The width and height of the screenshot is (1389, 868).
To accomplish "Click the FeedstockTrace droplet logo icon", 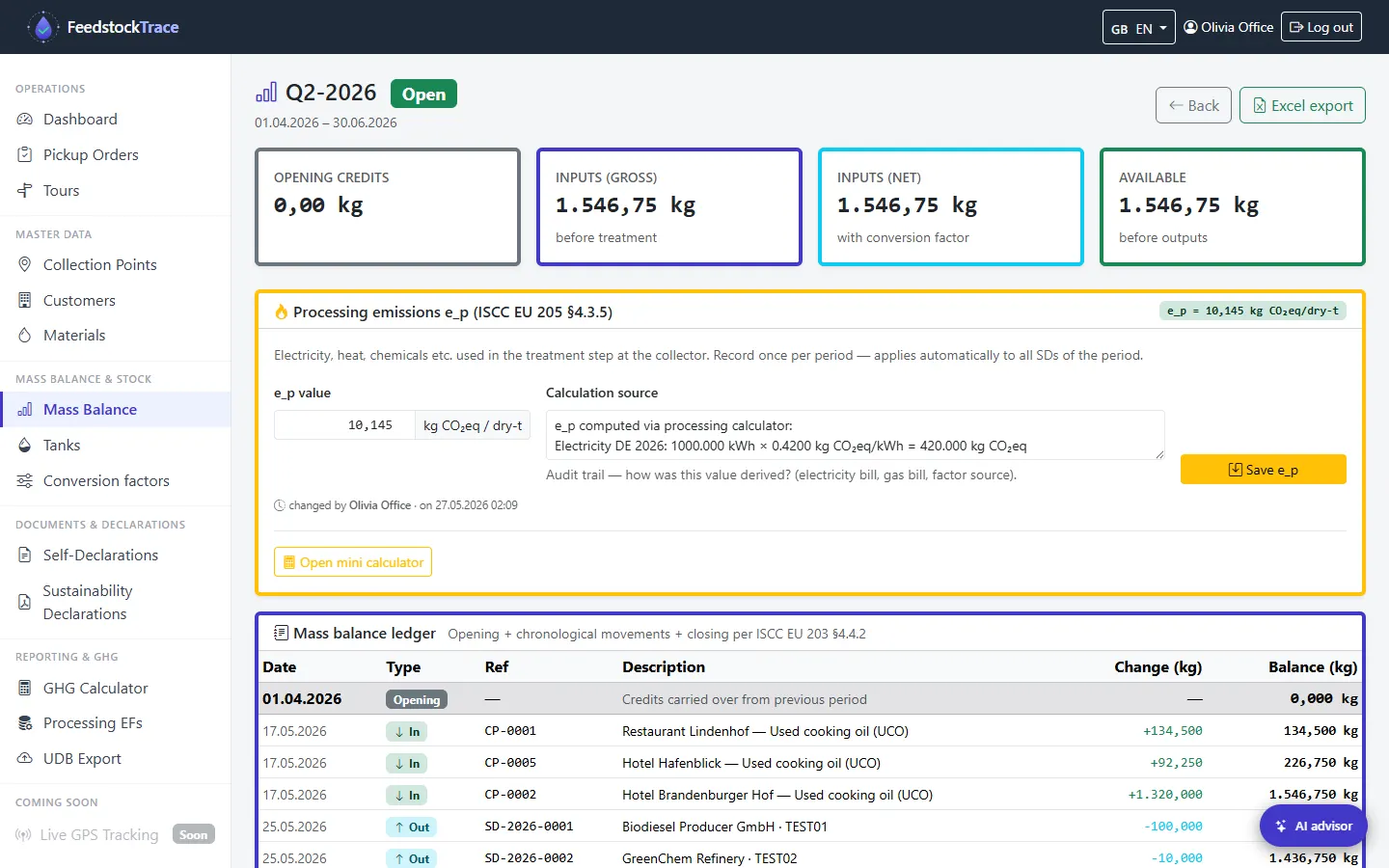I will click(x=42, y=27).
